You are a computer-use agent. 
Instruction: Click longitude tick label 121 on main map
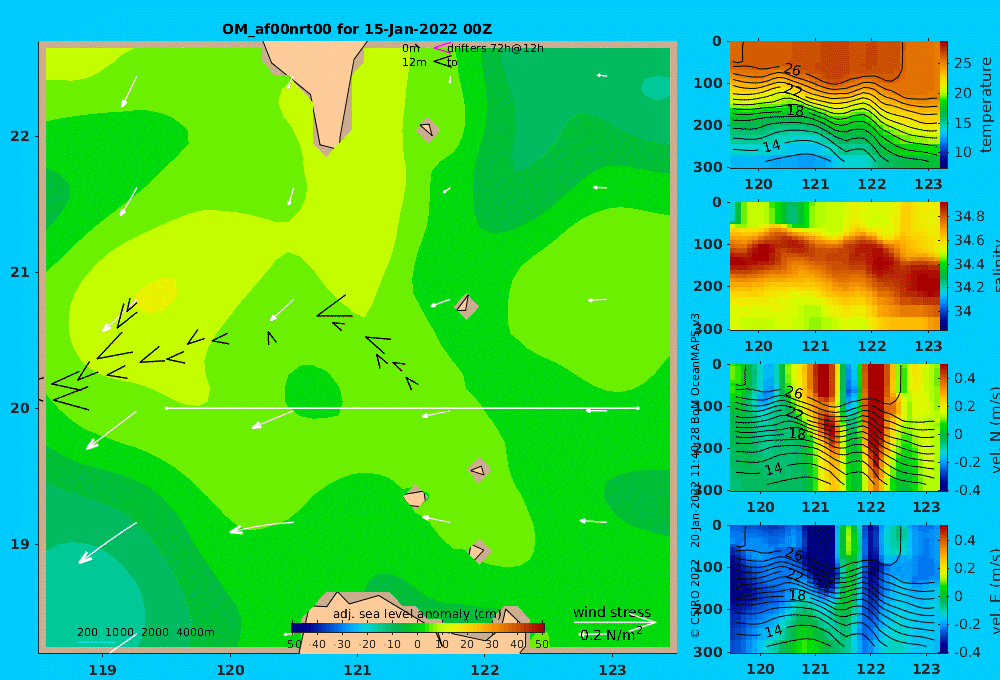[357, 670]
